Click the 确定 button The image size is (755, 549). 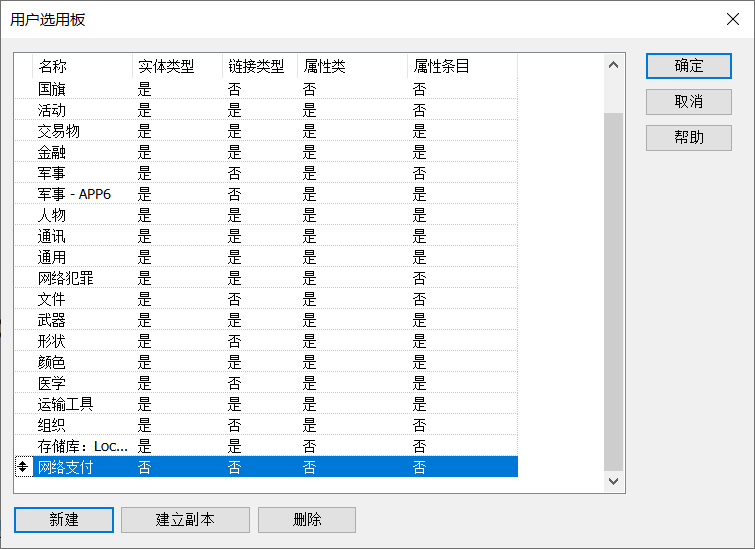(x=689, y=66)
